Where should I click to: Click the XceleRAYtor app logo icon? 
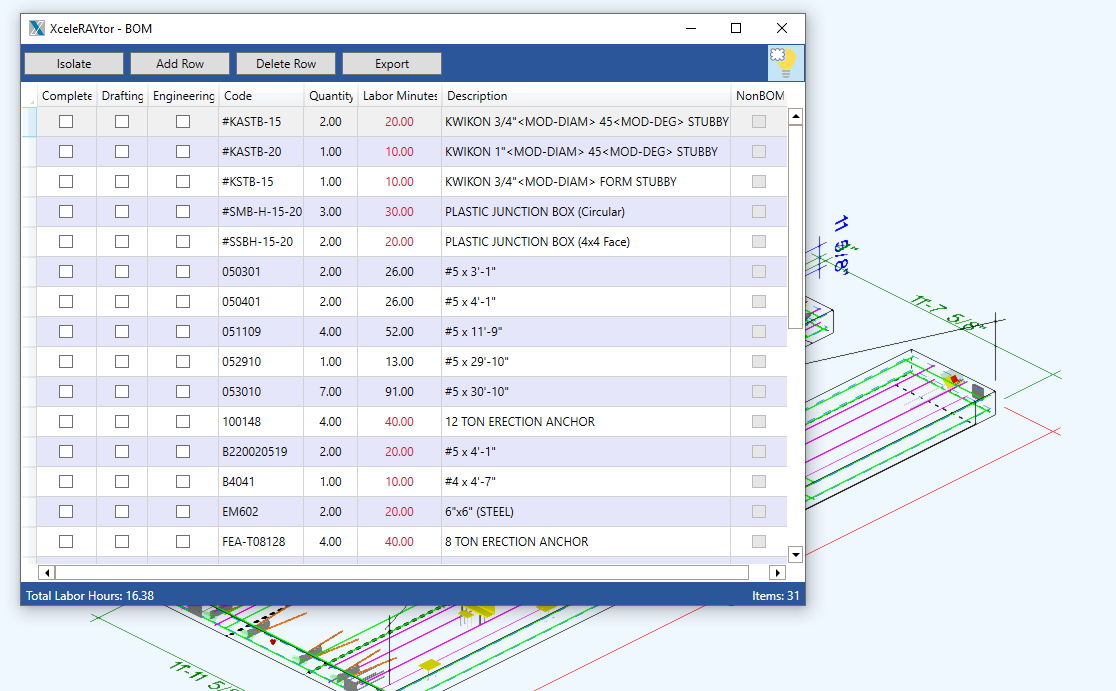36,28
